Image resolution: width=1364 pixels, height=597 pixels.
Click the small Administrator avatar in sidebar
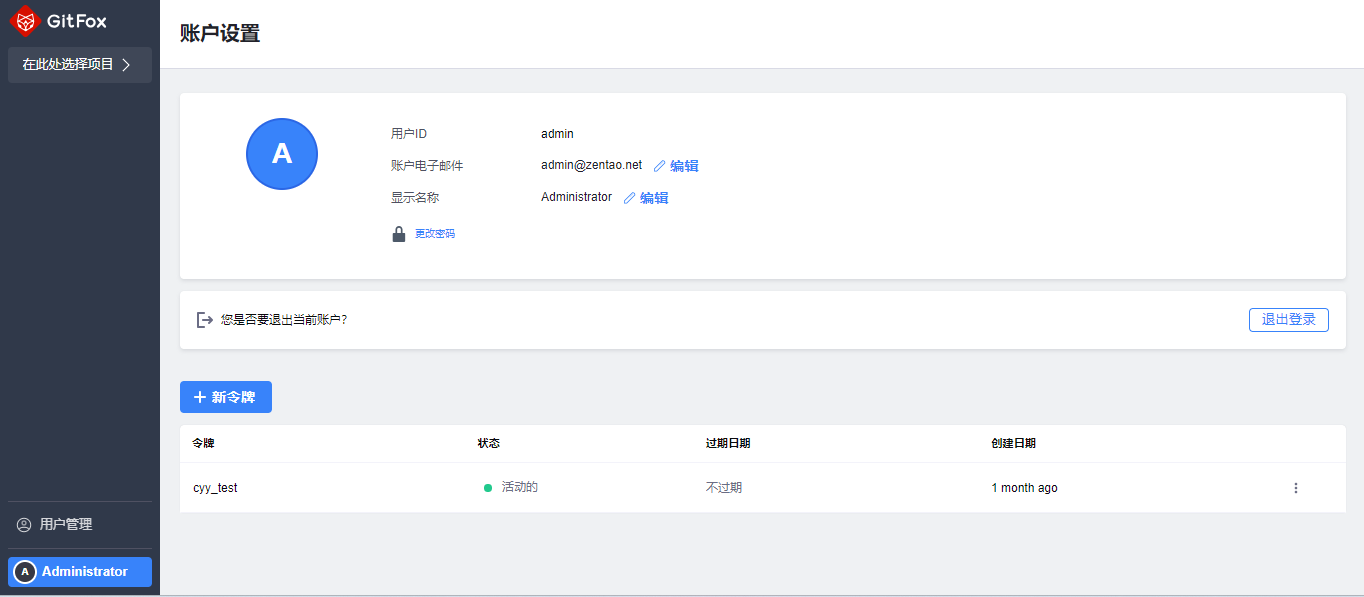click(x=25, y=572)
